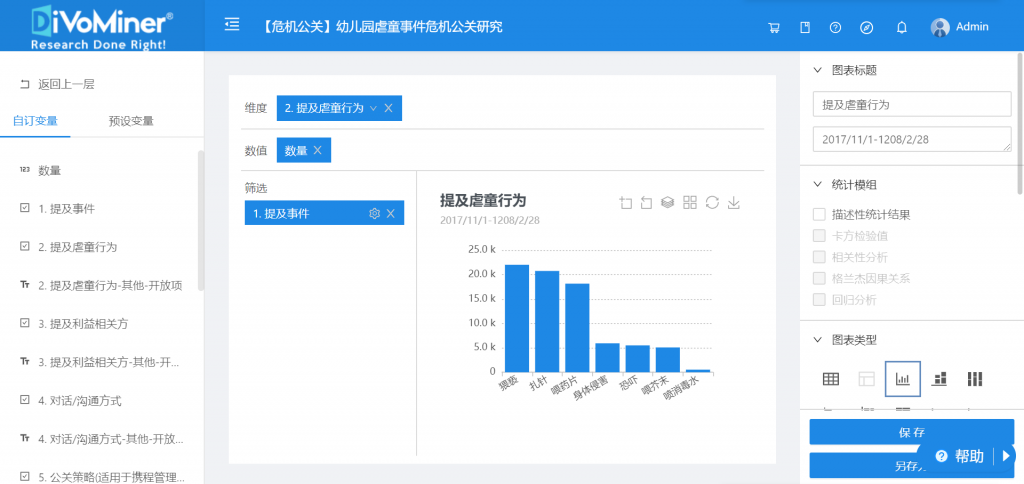Open the document manual icon in the header
1024x484 pixels.
805,27
